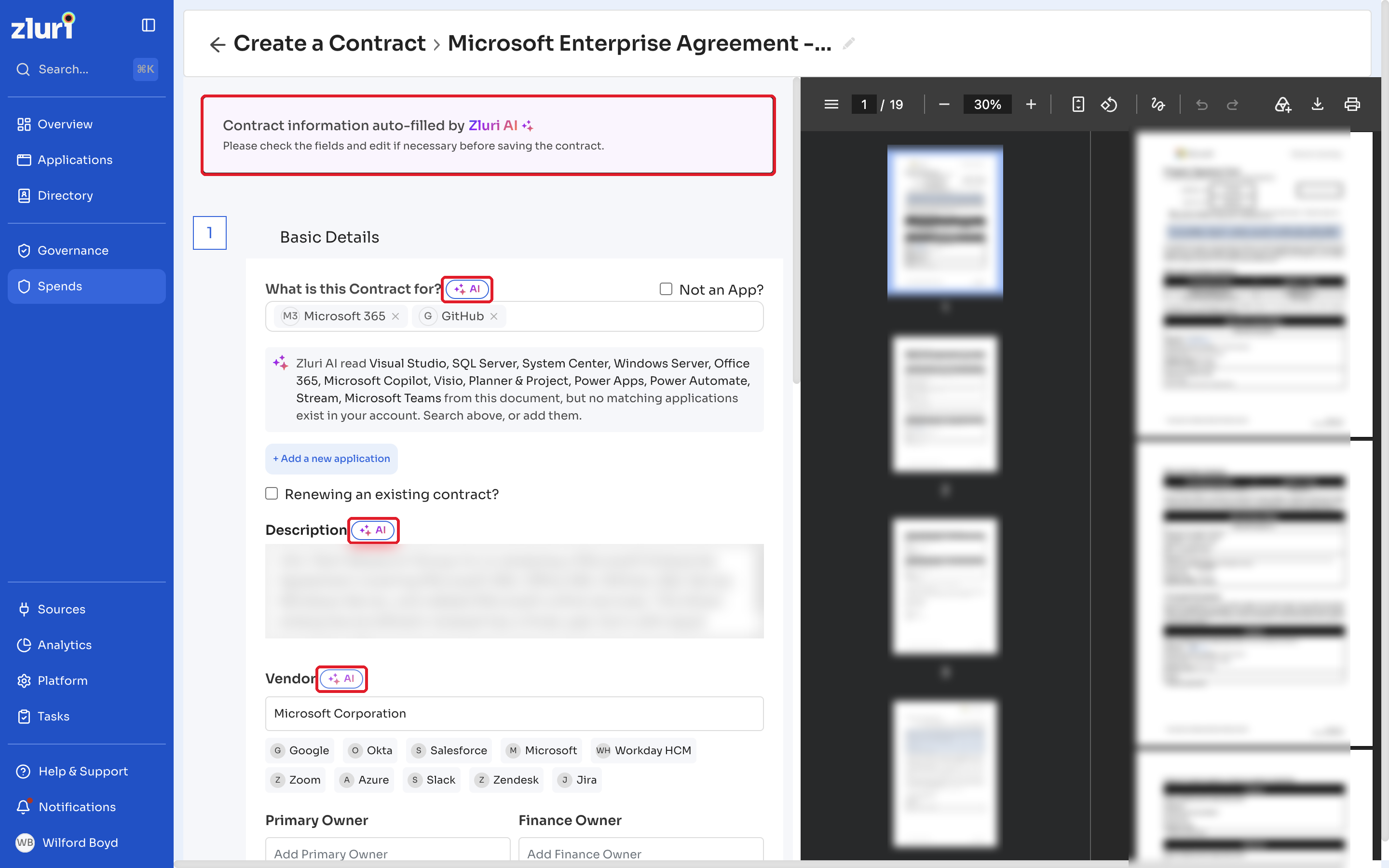Rotate the PDF document counterclockwise
1389x868 pixels.
tap(1109, 105)
